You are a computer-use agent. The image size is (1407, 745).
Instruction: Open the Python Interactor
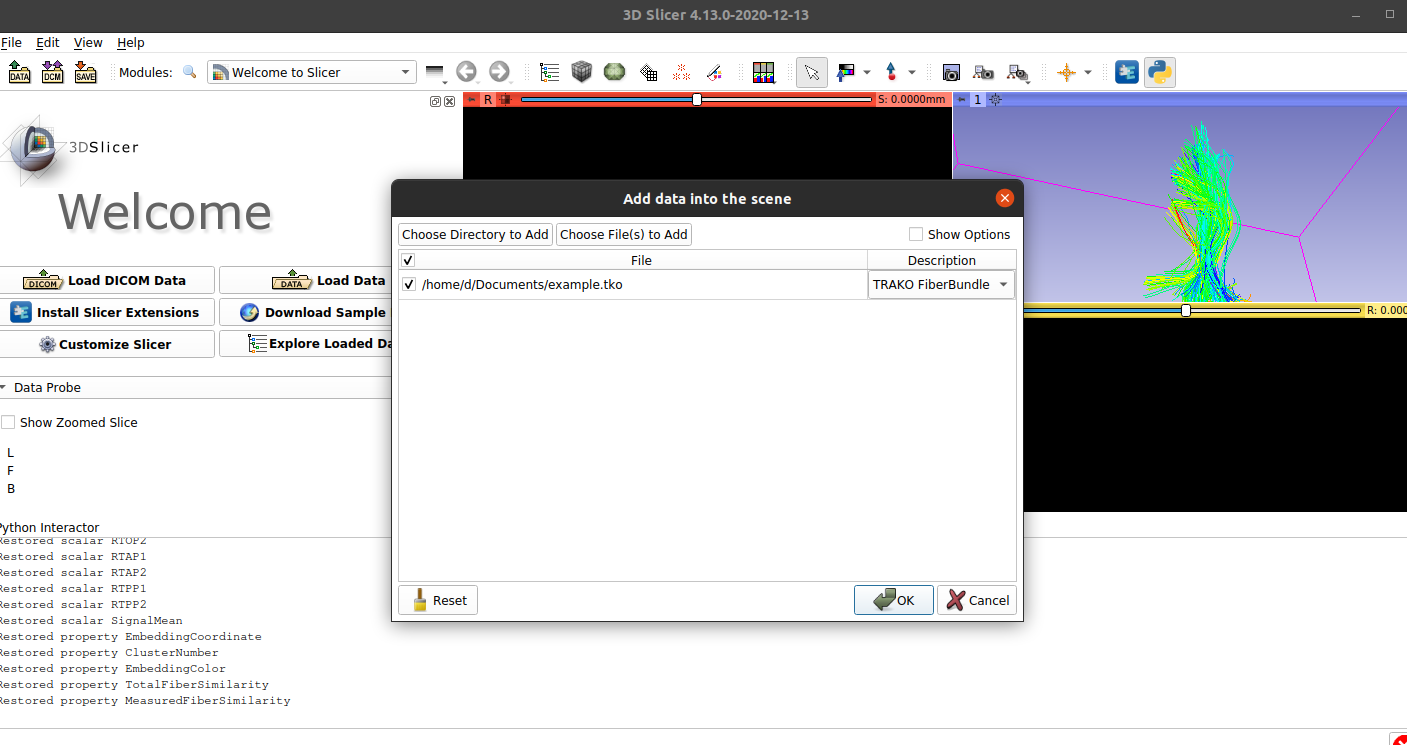[1159, 72]
